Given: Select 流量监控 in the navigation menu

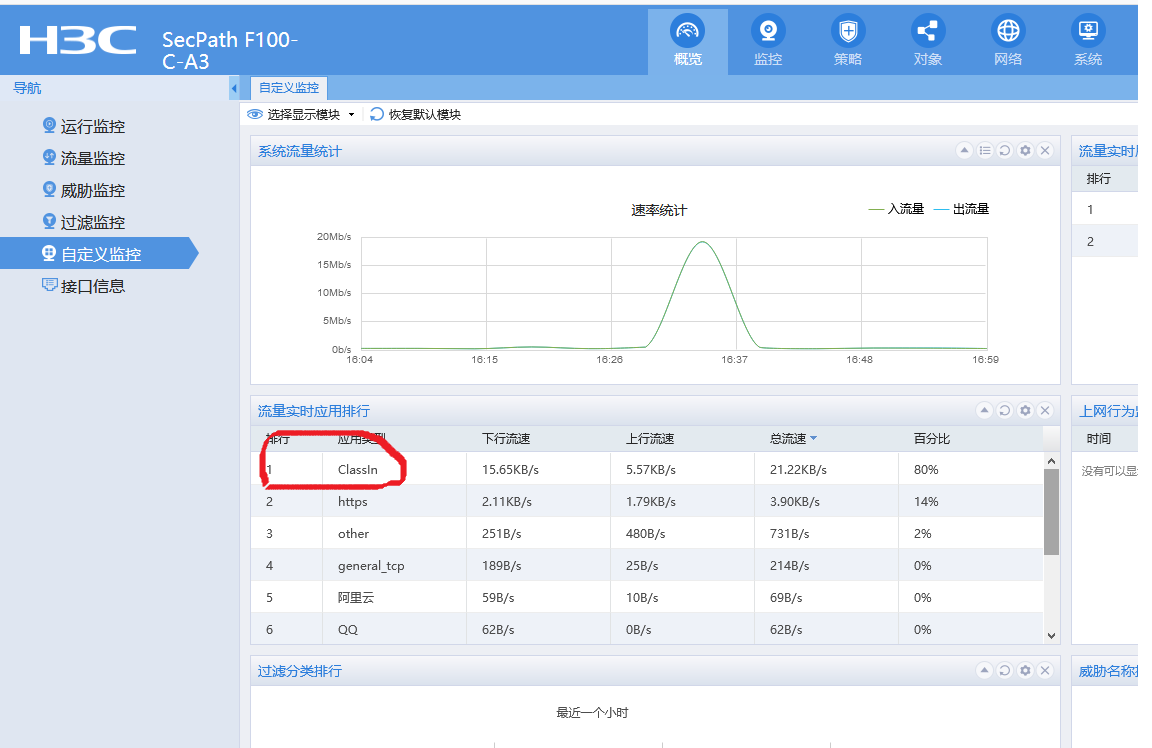Looking at the screenshot, I should (92, 159).
